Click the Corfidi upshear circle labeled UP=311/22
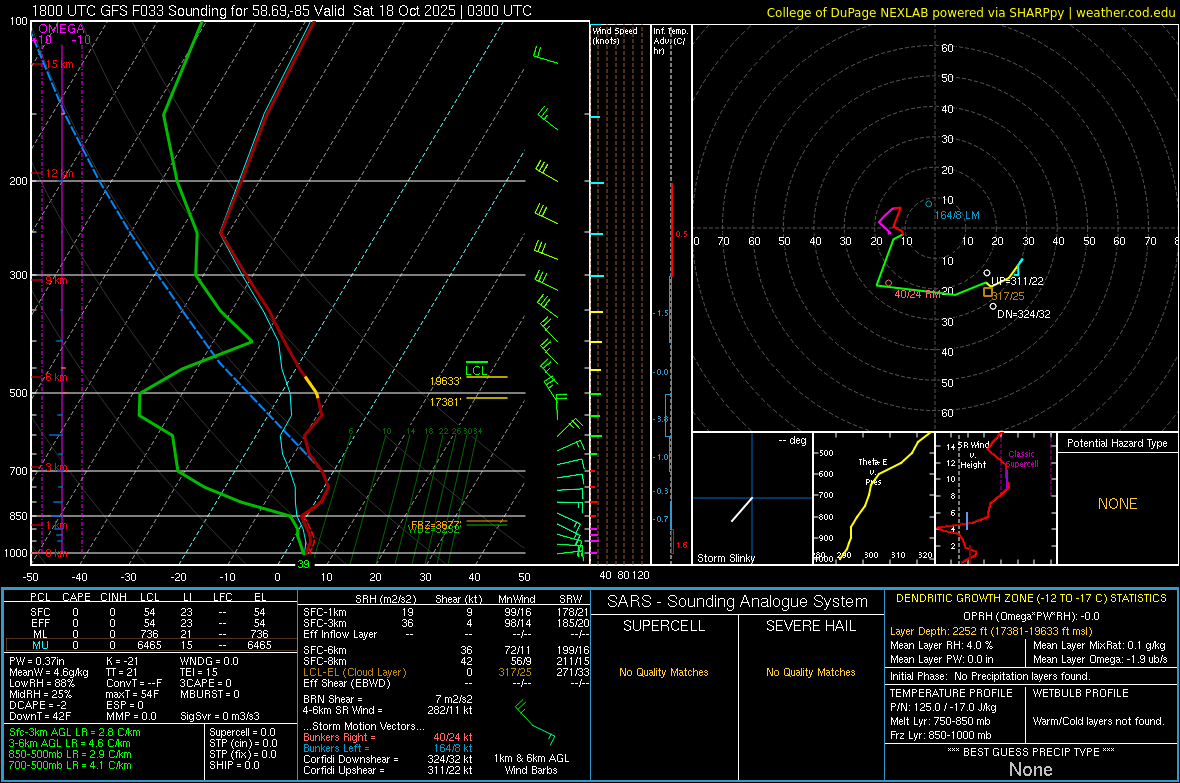Image resolution: width=1180 pixels, height=783 pixels. pyautogui.click(x=987, y=273)
